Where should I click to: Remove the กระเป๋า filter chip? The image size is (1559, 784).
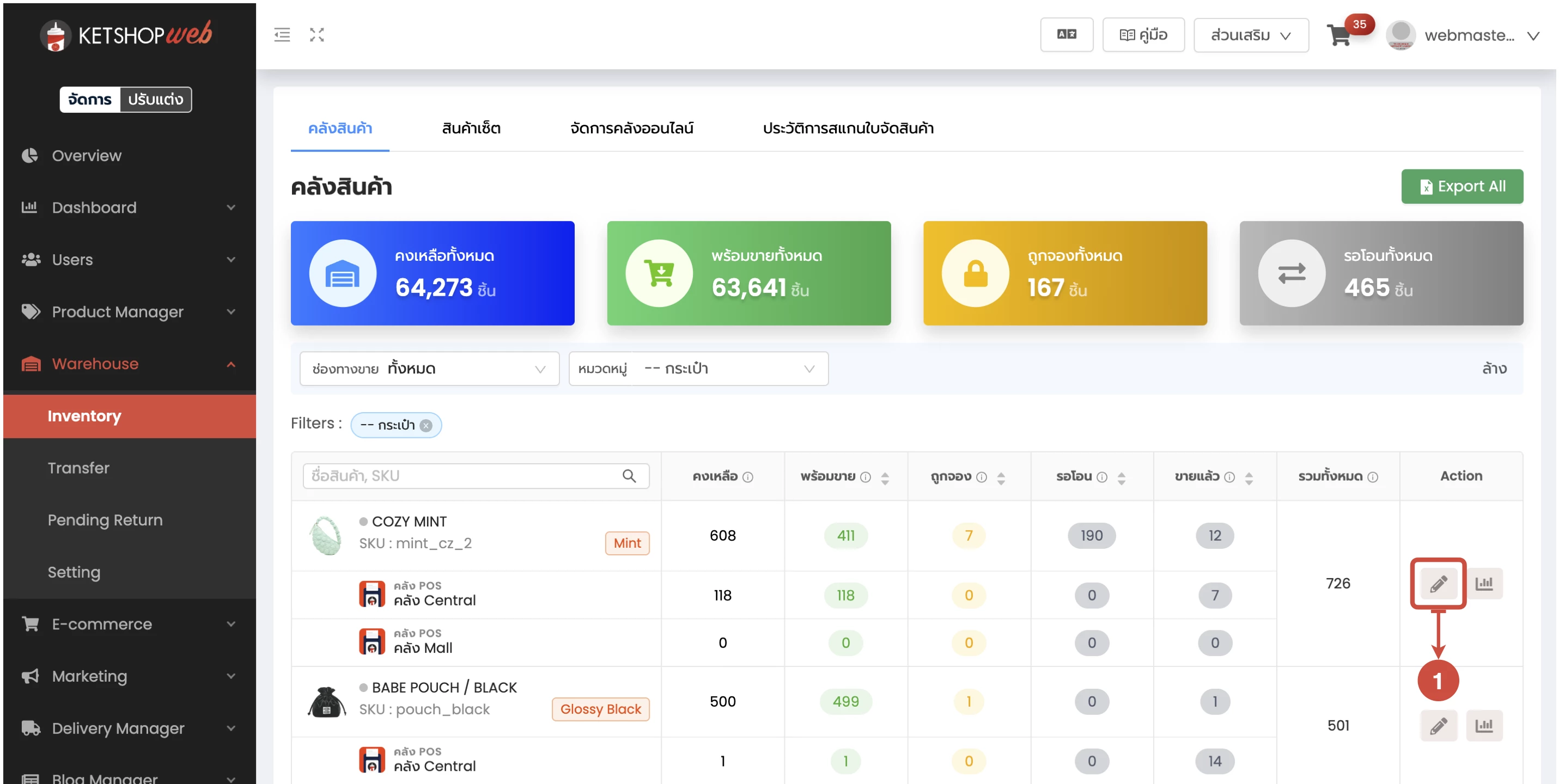coord(426,425)
